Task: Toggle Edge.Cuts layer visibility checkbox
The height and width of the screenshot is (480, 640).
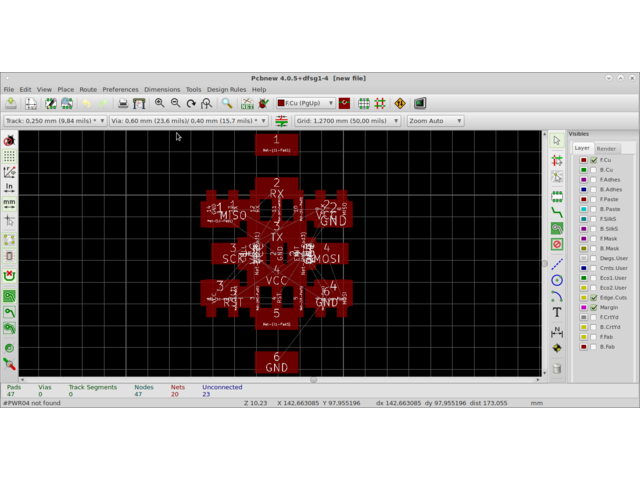Action: click(593, 298)
